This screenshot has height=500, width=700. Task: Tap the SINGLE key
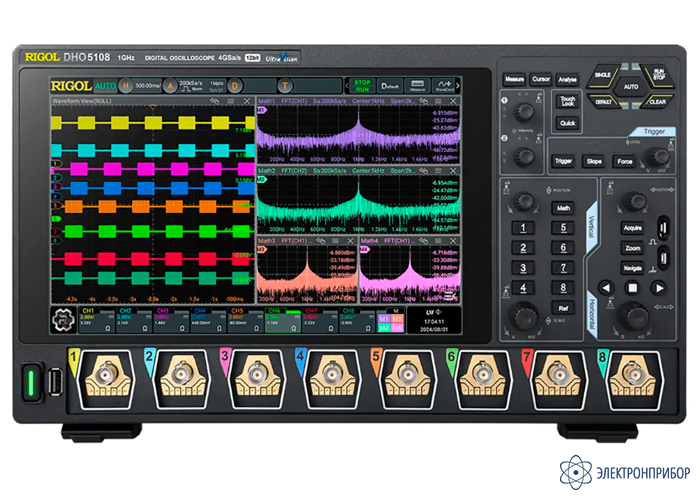[603, 75]
